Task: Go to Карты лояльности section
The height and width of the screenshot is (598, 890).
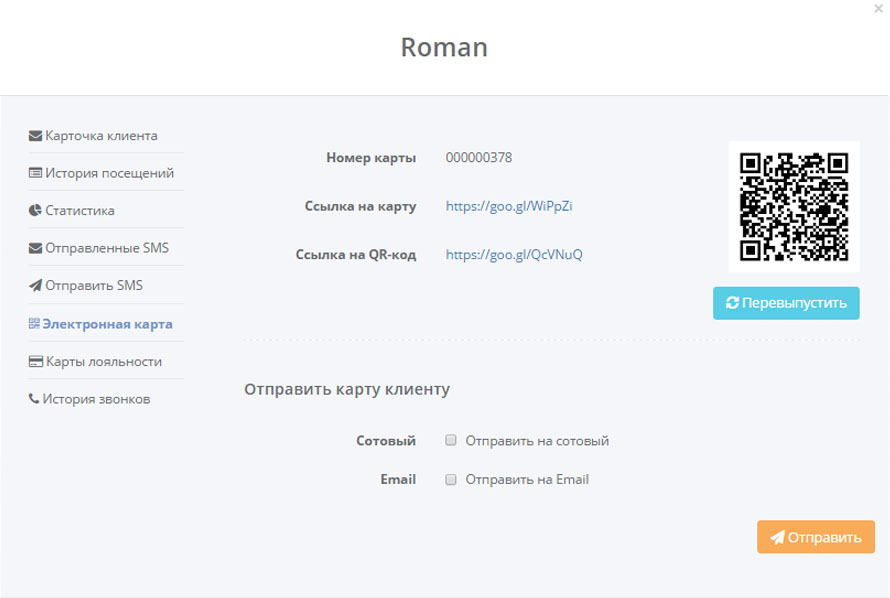Action: tap(103, 362)
